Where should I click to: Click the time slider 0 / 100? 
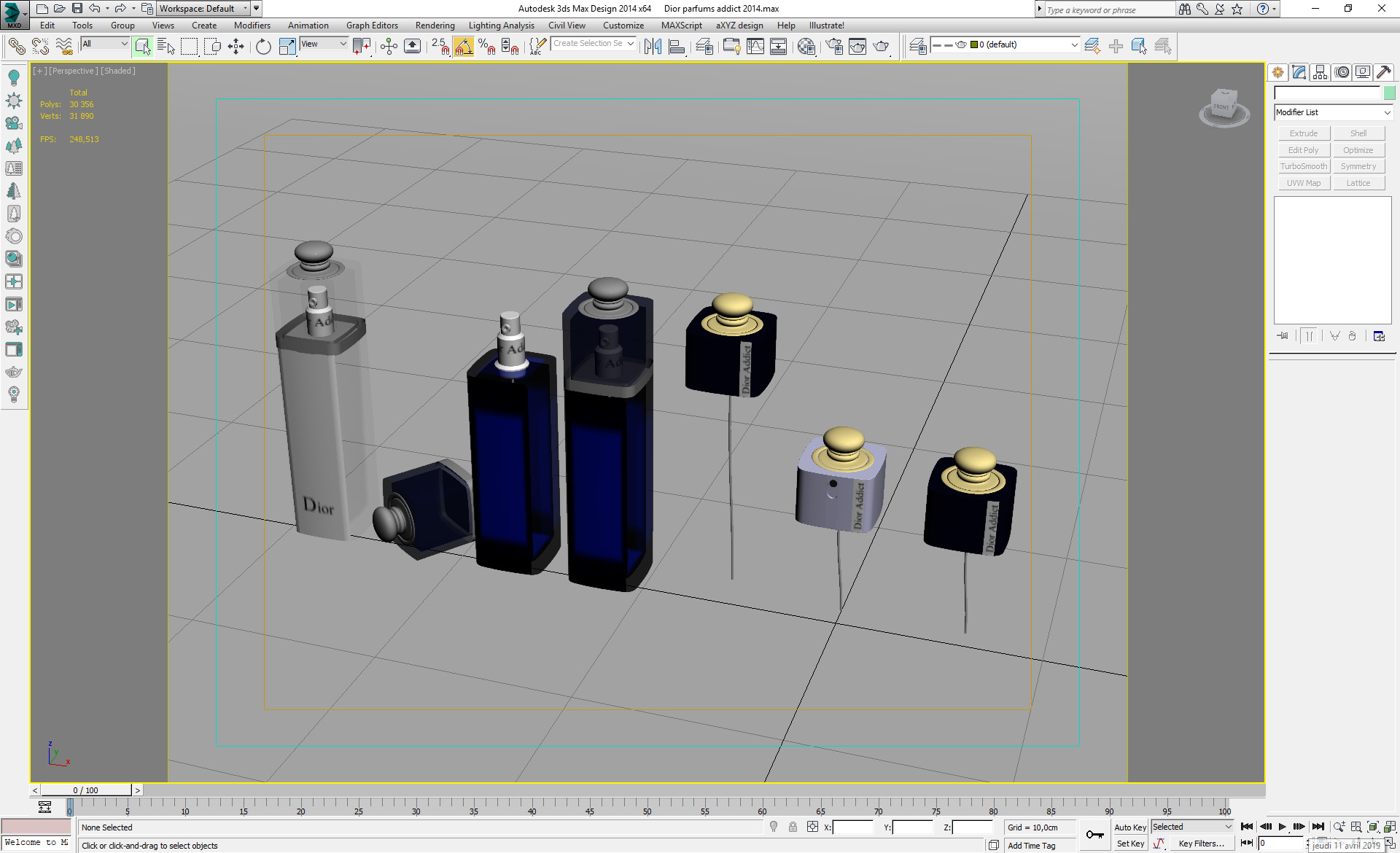click(x=85, y=790)
